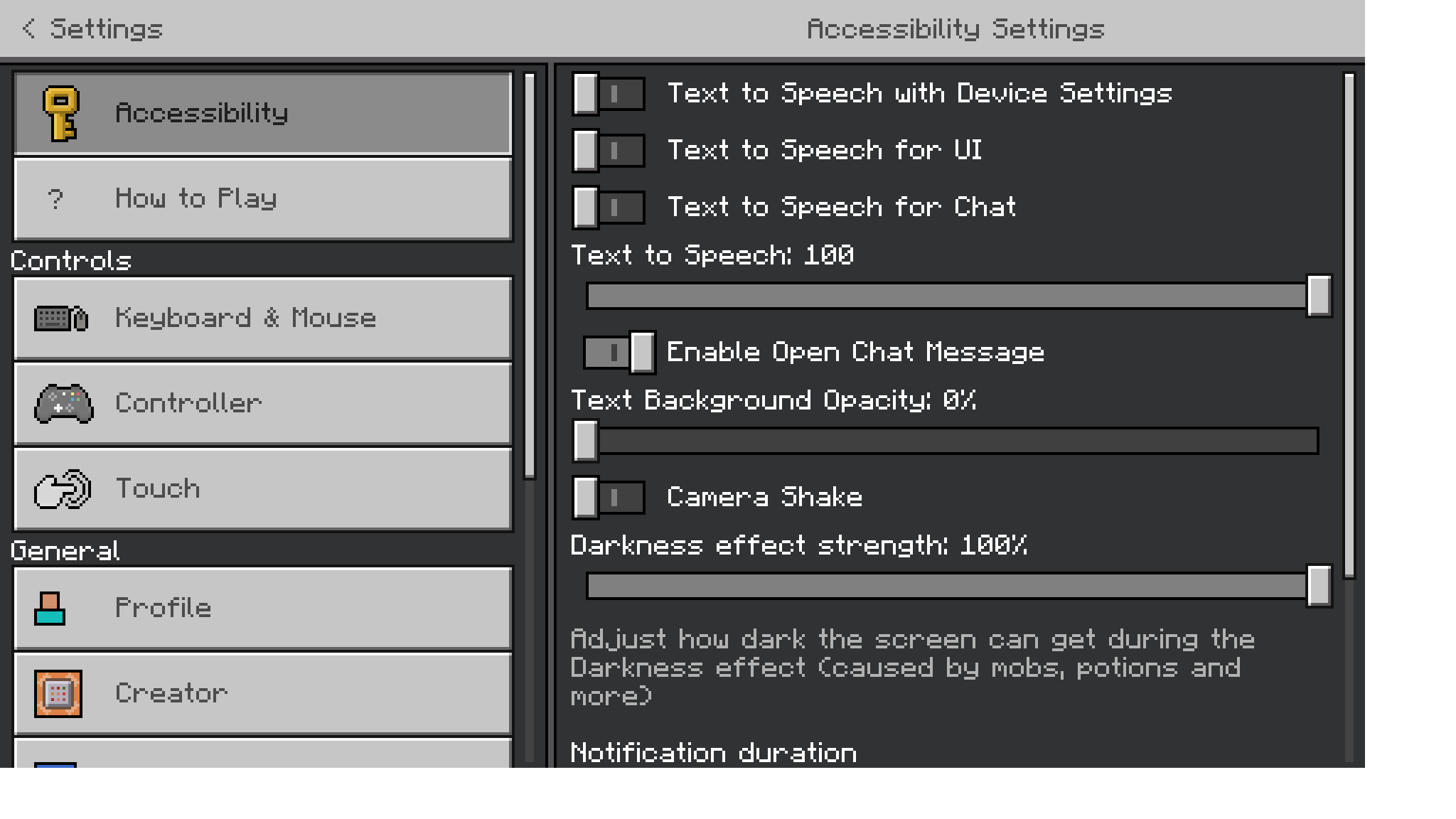Click the hand Touch icon
1456x819 pixels.
63,489
